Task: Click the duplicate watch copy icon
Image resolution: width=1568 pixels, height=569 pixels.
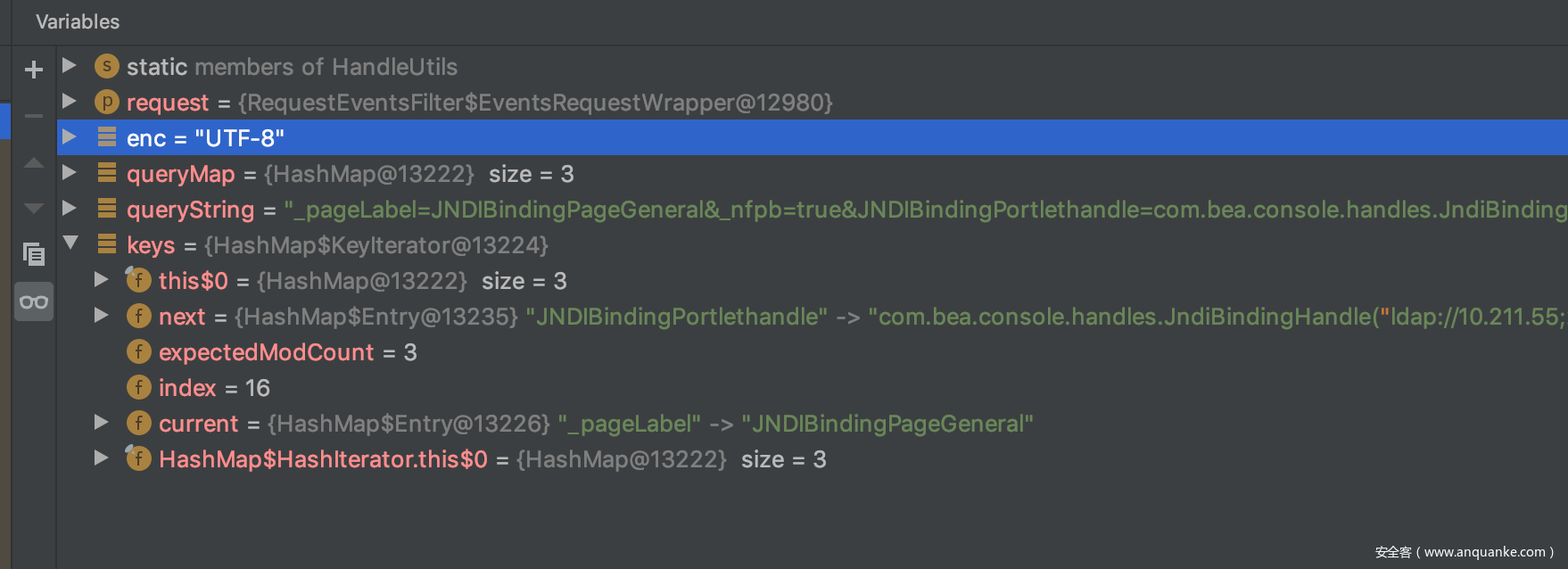Action: tap(34, 255)
